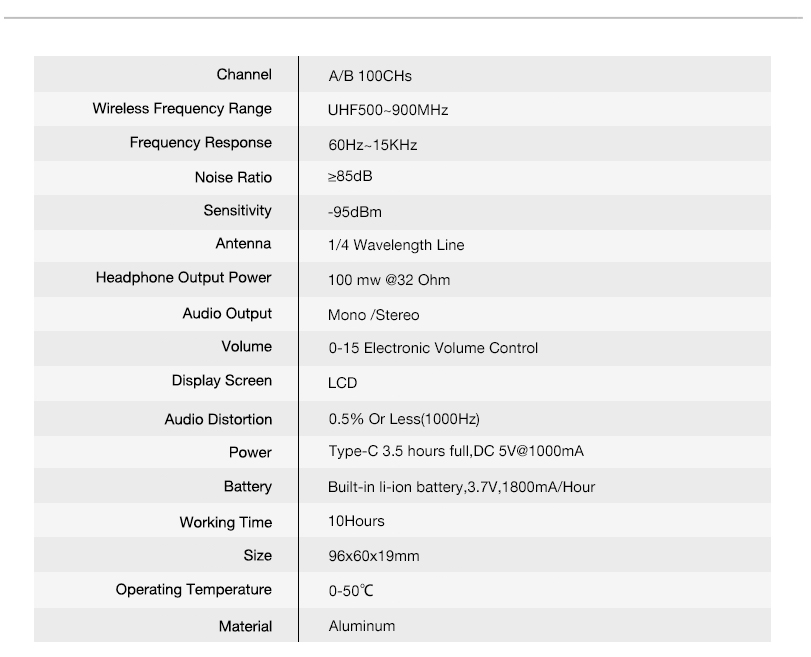
Task: Click the Headphone Output Power label
Action: [184, 278]
